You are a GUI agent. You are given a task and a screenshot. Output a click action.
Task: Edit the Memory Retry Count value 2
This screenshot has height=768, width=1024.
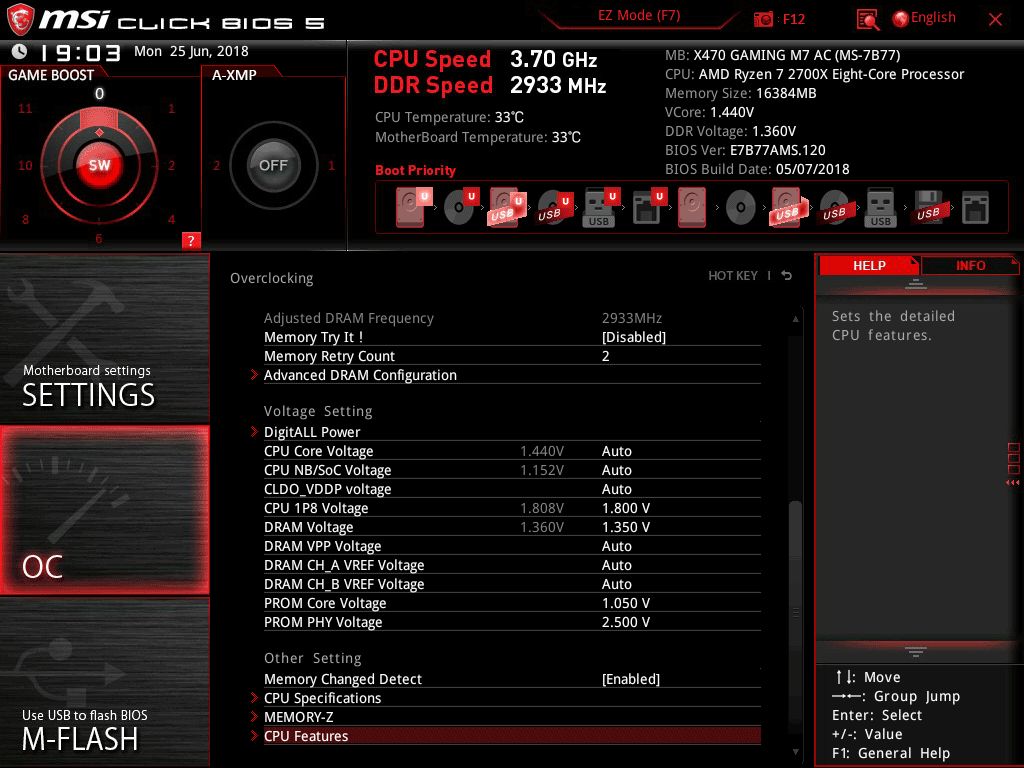tap(605, 356)
